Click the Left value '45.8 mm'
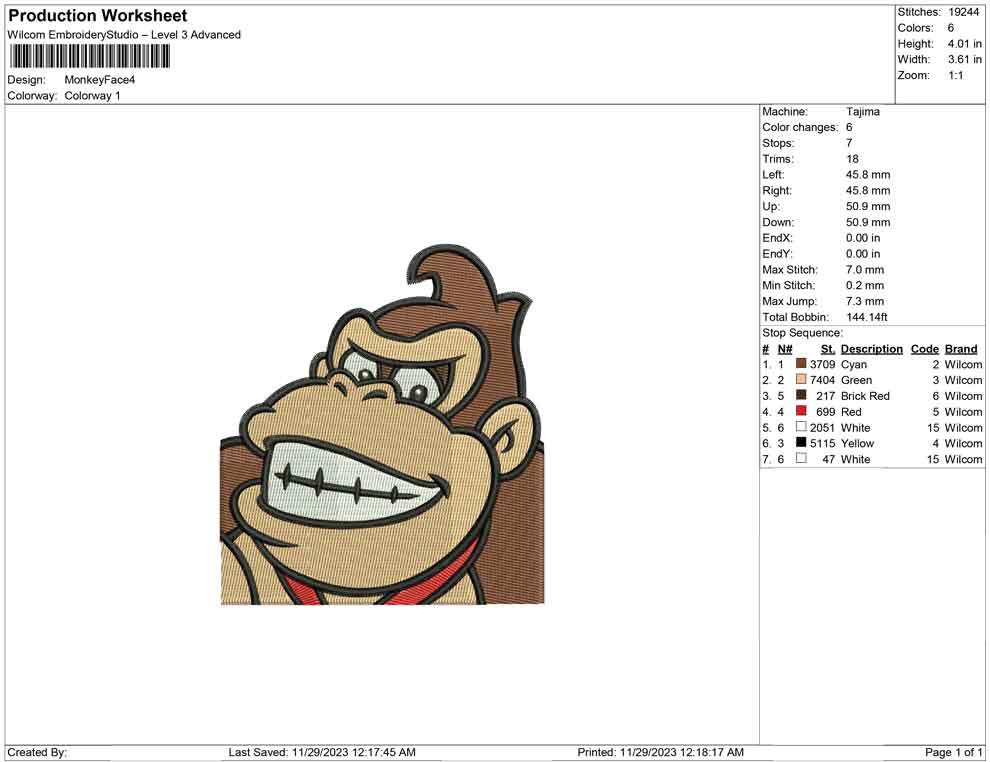Viewport: 990px width, 762px height. pyautogui.click(x=868, y=175)
